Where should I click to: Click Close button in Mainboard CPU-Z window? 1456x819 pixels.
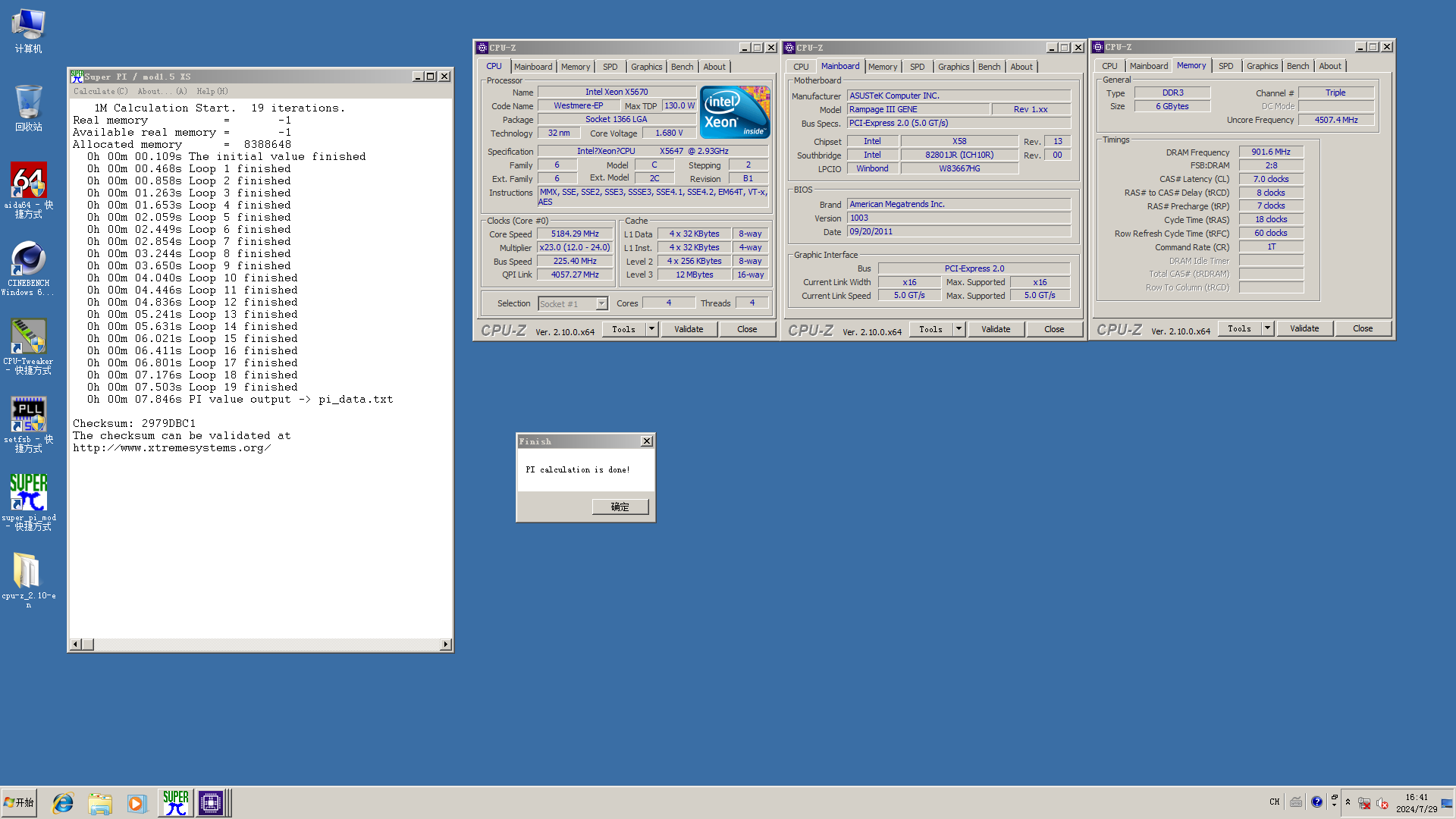pos(1054,329)
